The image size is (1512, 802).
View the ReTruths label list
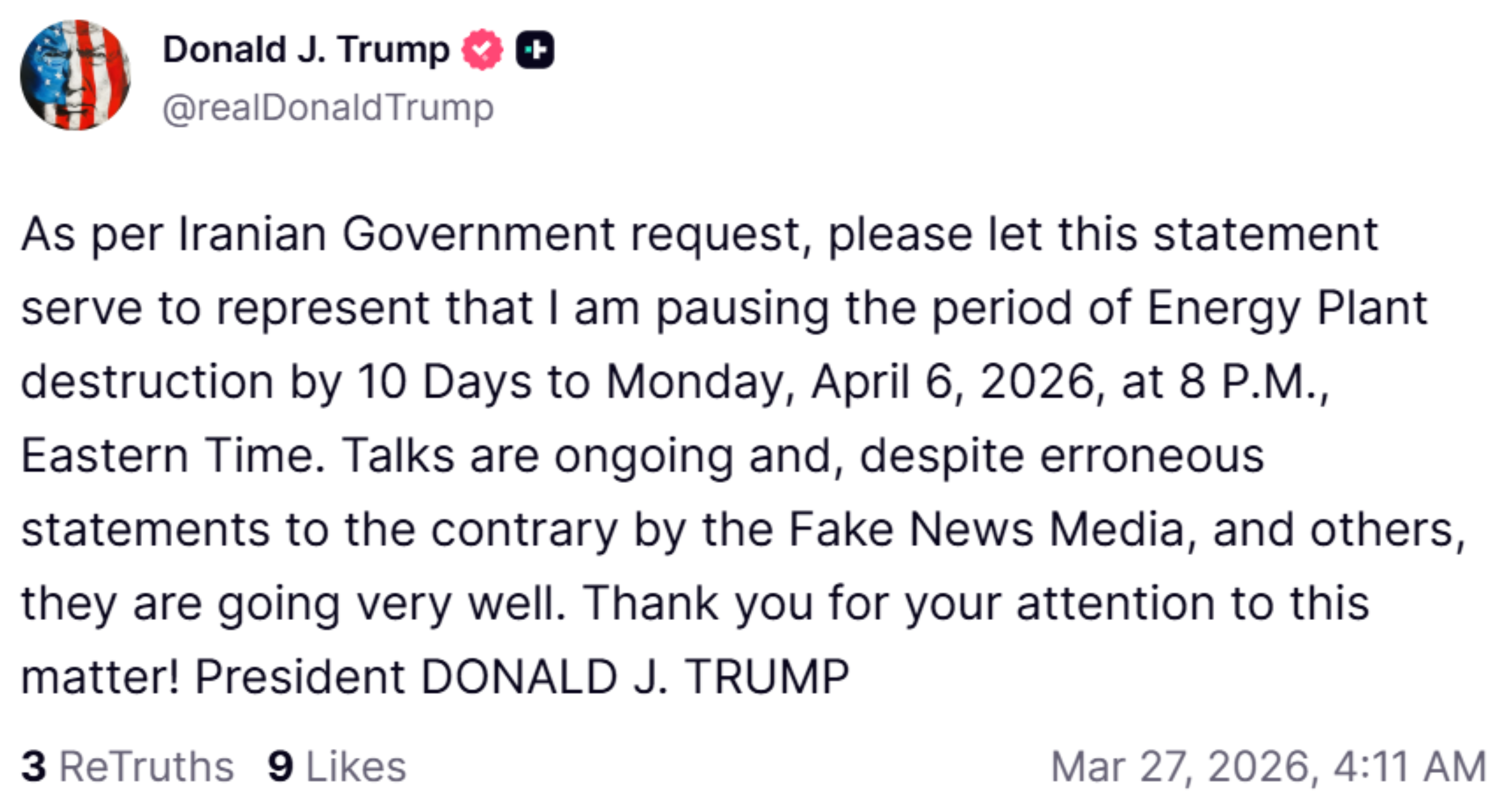point(147,767)
